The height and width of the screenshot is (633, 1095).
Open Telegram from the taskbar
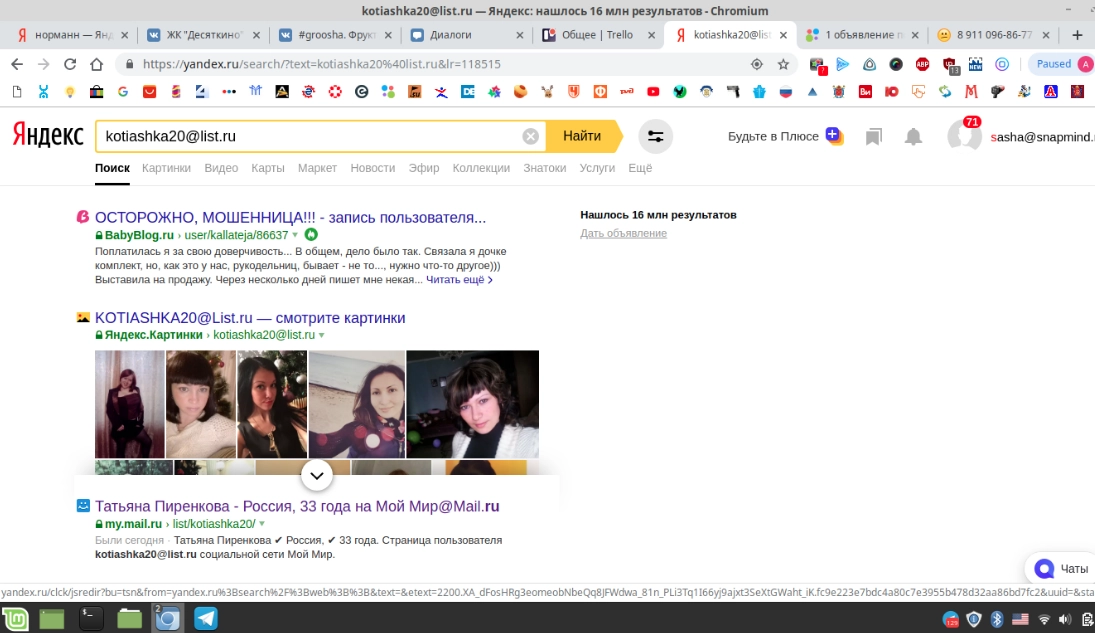pos(206,619)
